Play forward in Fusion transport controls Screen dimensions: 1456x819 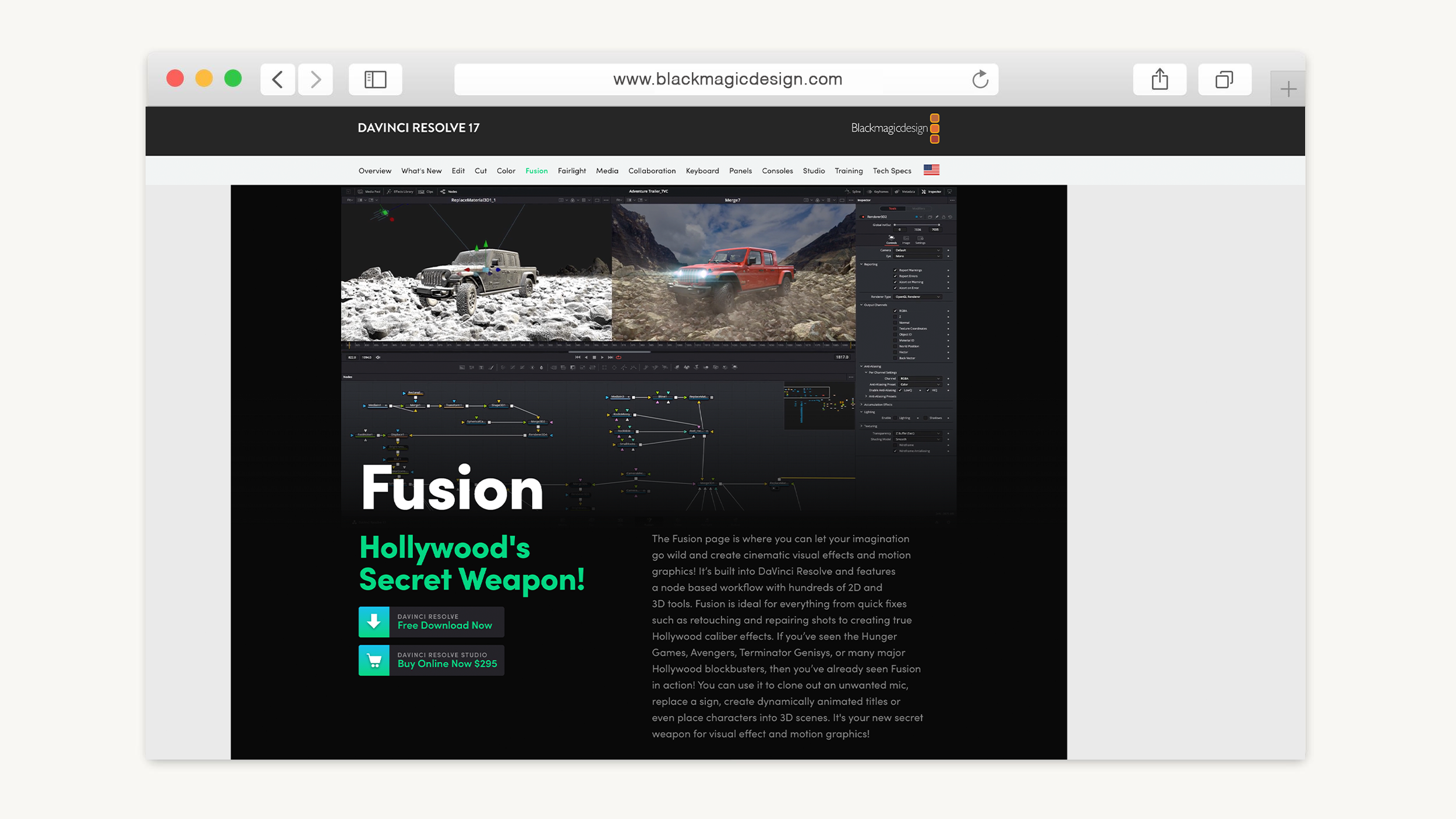(602, 357)
